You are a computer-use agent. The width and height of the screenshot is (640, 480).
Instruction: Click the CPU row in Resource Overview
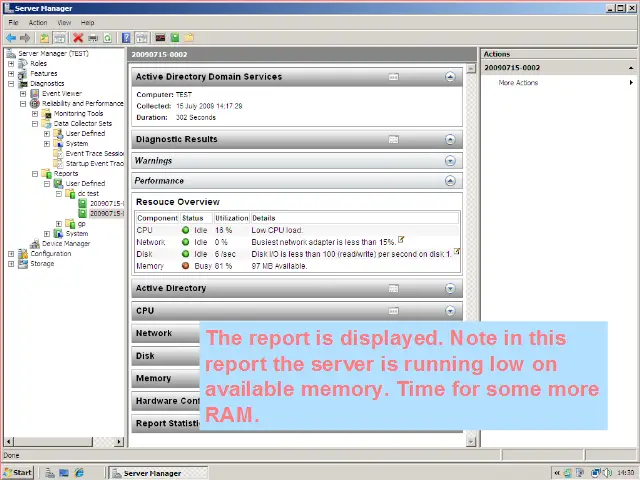(298, 230)
